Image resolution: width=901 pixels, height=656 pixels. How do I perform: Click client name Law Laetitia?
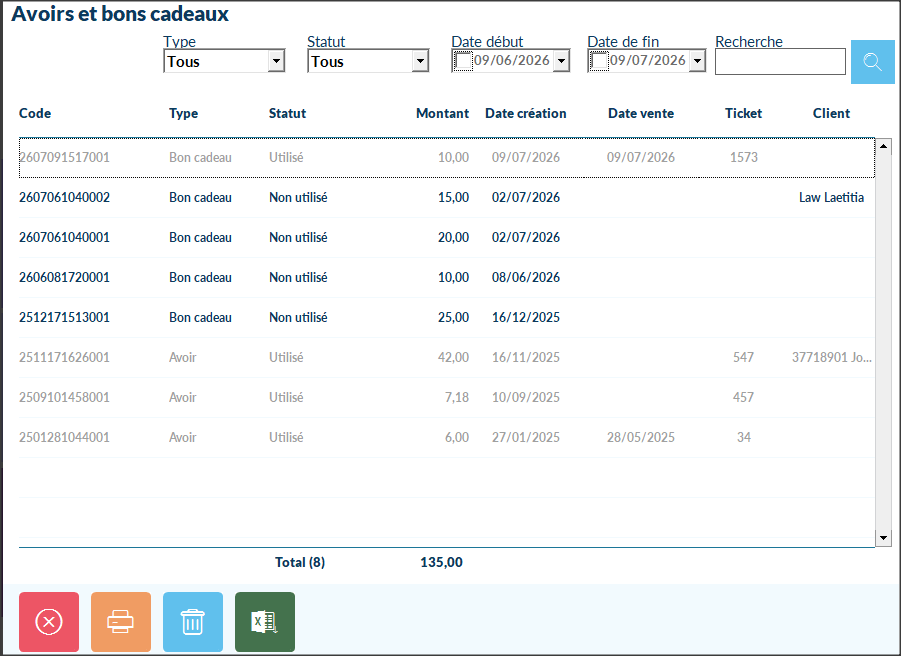[831, 198]
